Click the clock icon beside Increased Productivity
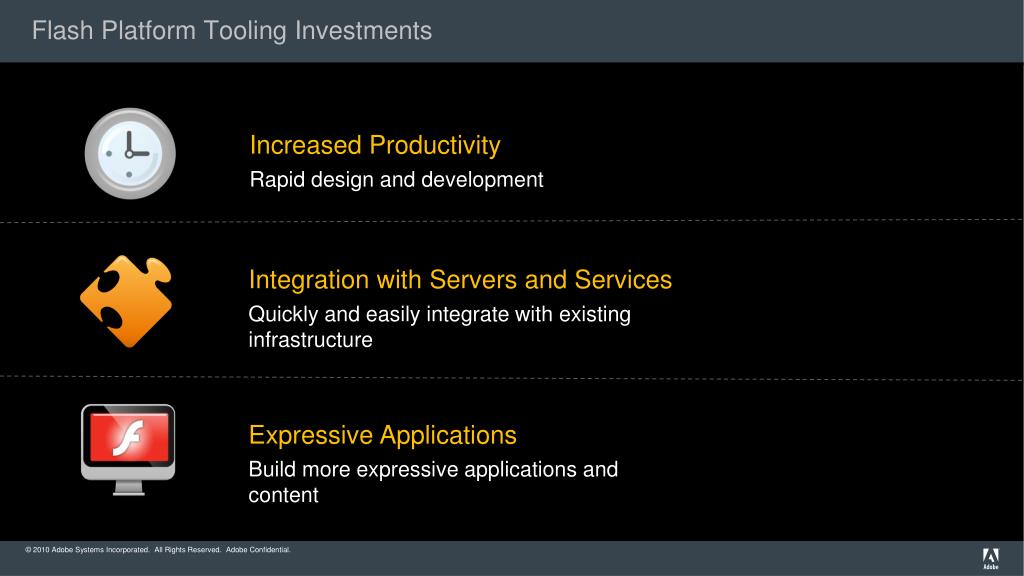 tap(130, 153)
